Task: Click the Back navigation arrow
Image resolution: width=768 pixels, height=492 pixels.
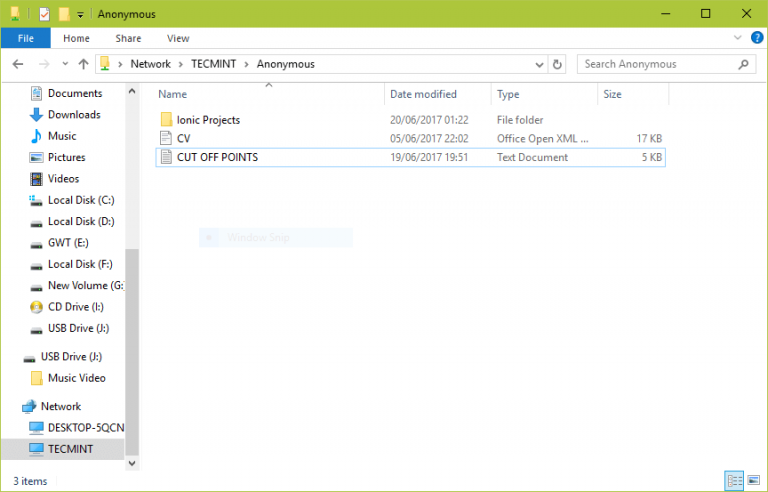Action: (18, 64)
